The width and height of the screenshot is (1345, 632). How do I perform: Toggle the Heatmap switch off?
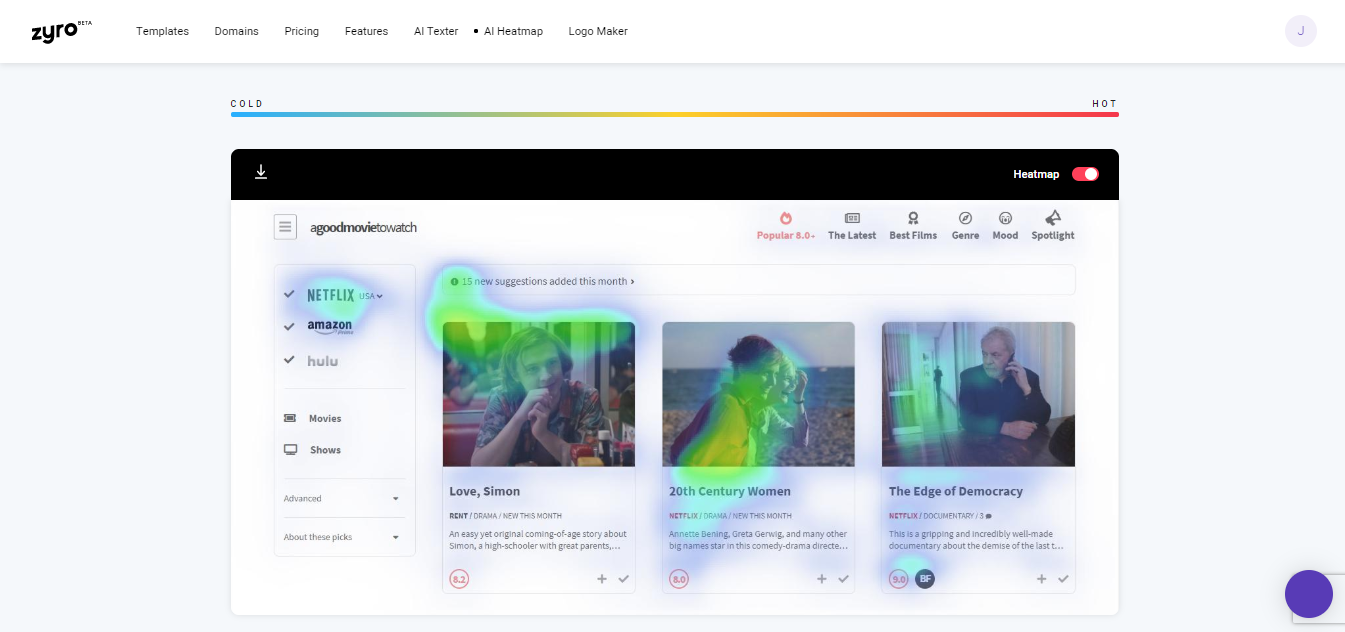[x=1085, y=174]
